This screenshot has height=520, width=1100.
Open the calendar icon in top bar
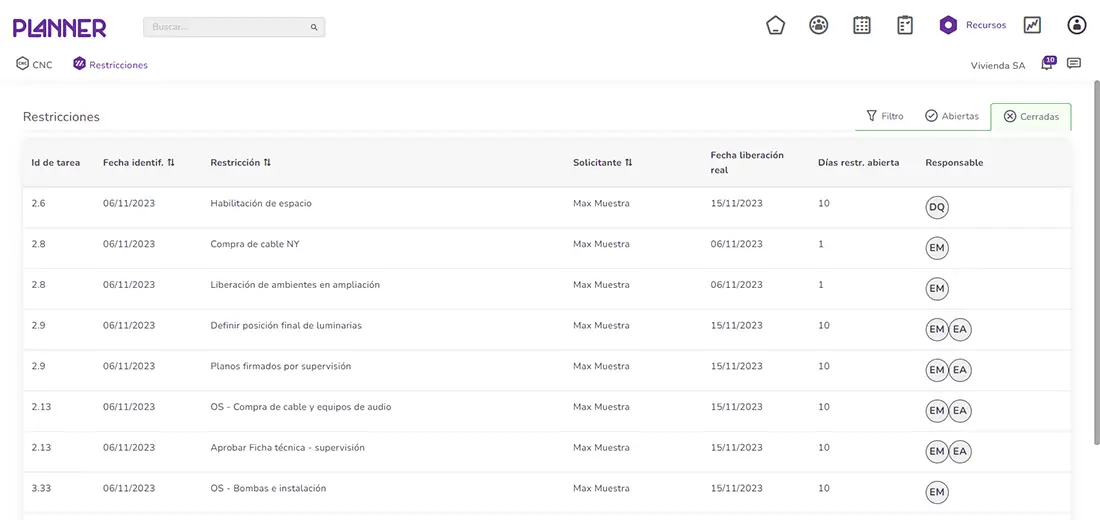click(x=861, y=25)
